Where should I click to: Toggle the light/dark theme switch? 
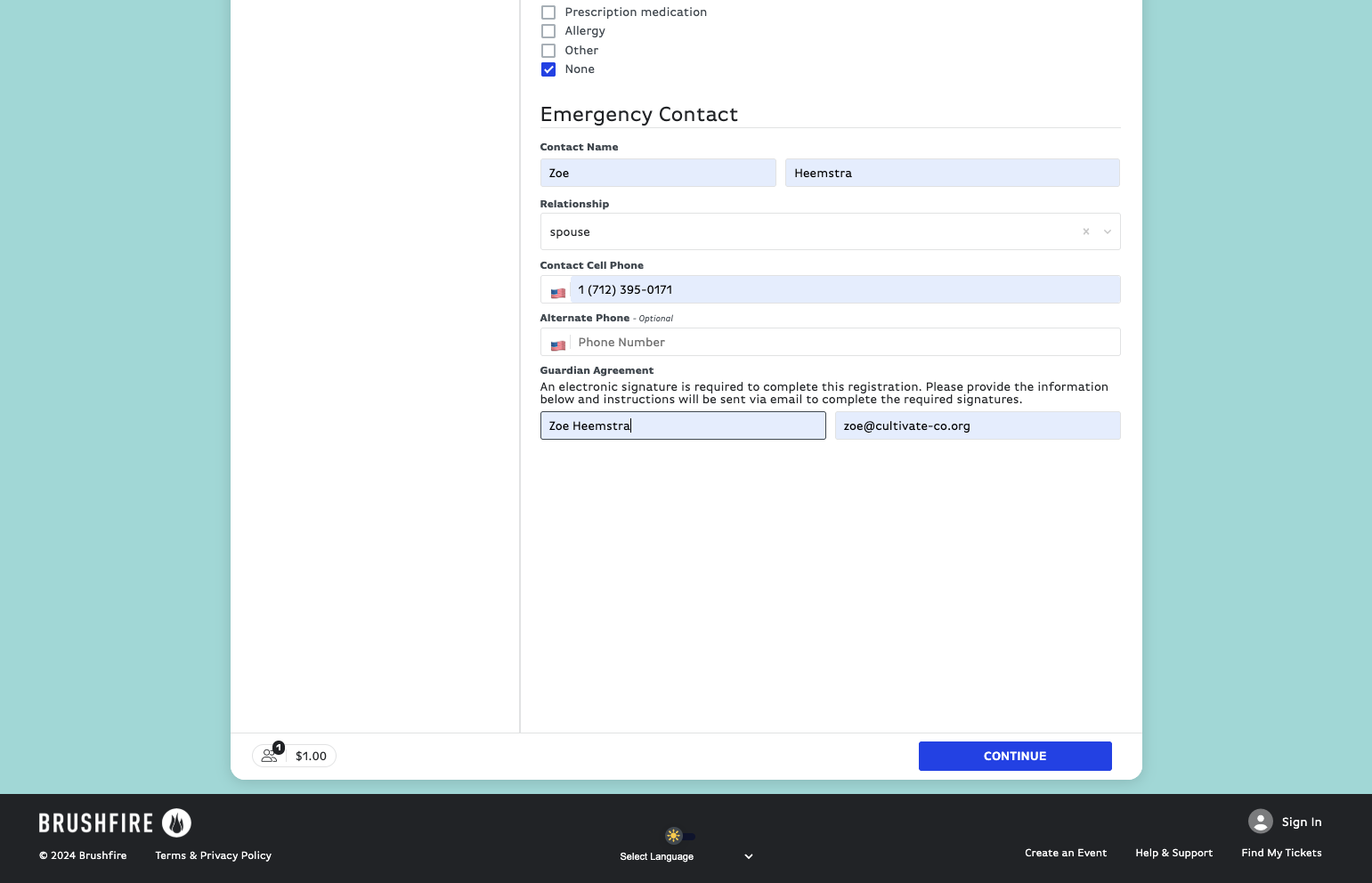click(680, 836)
